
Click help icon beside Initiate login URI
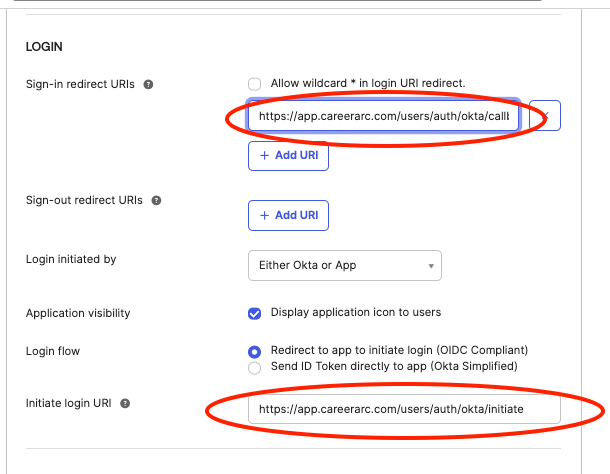pos(125,403)
